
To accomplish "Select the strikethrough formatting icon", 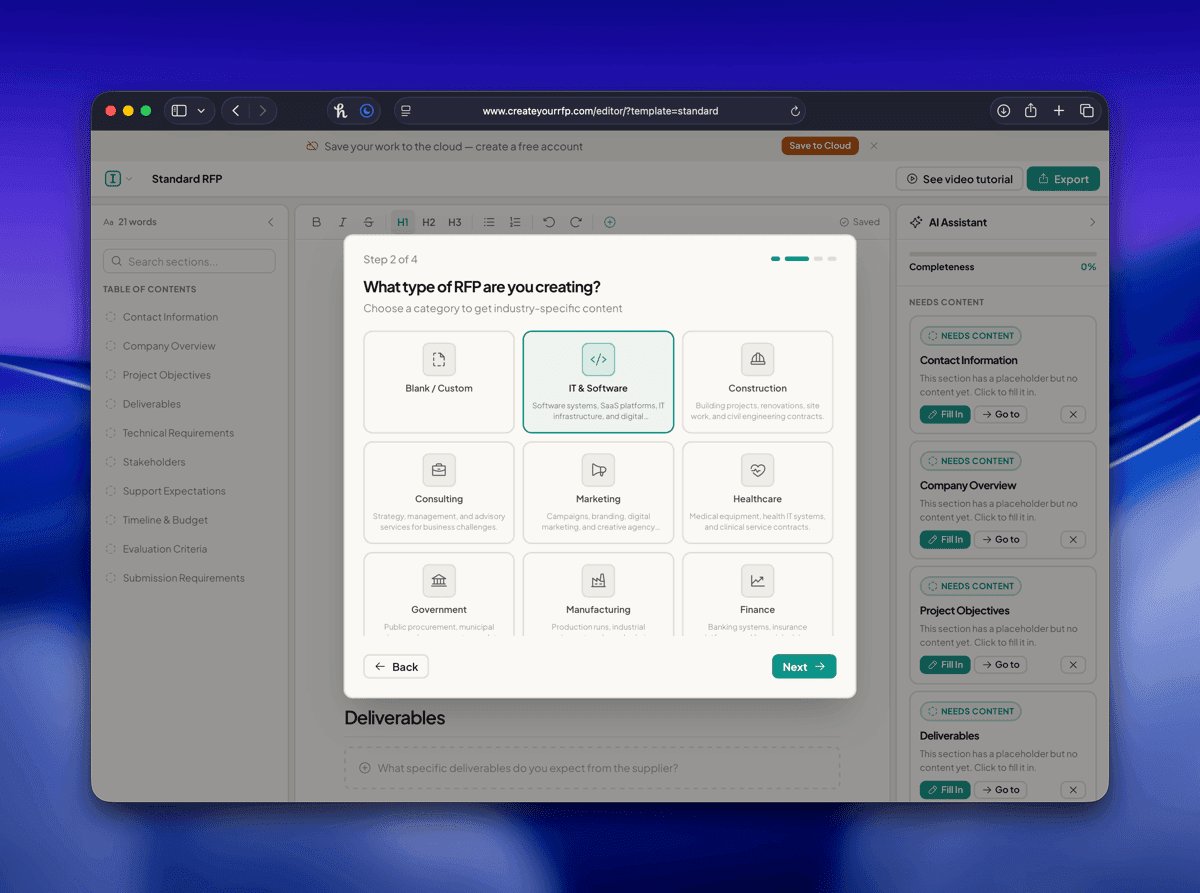I will pyautogui.click(x=368, y=221).
